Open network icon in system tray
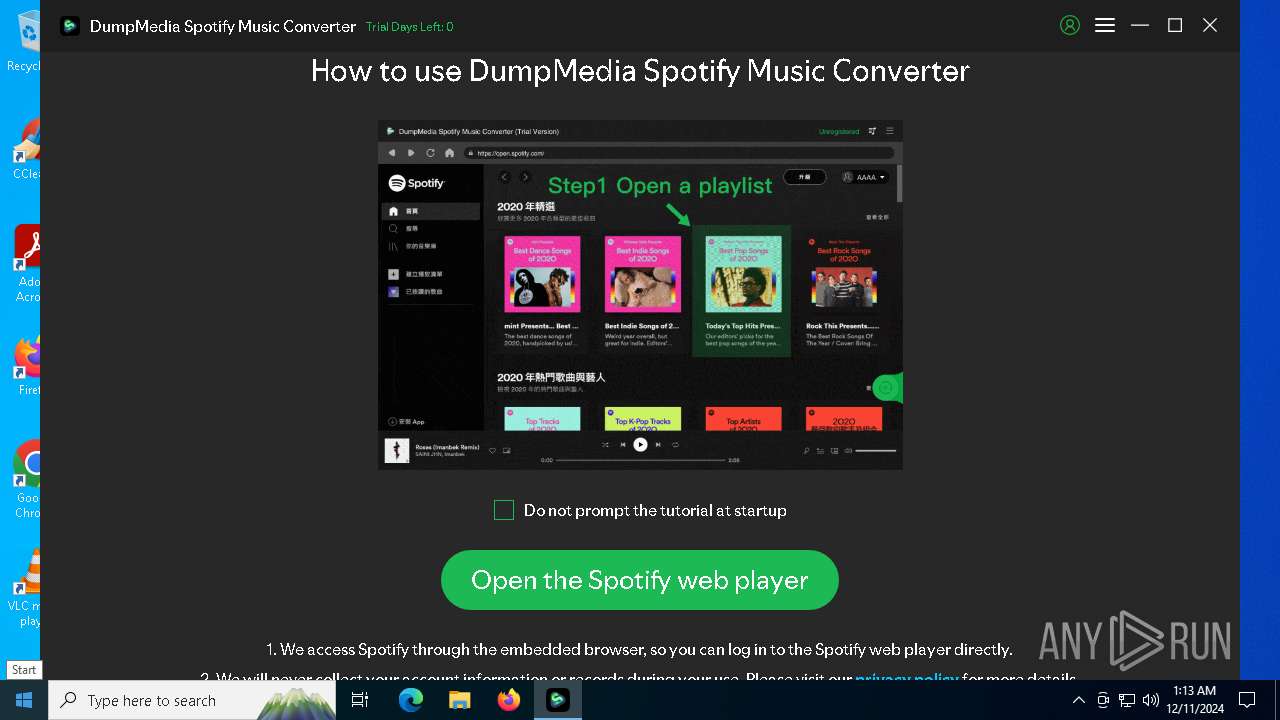Screen dimensions: 1280x720 pyautogui.click(x=1127, y=700)
